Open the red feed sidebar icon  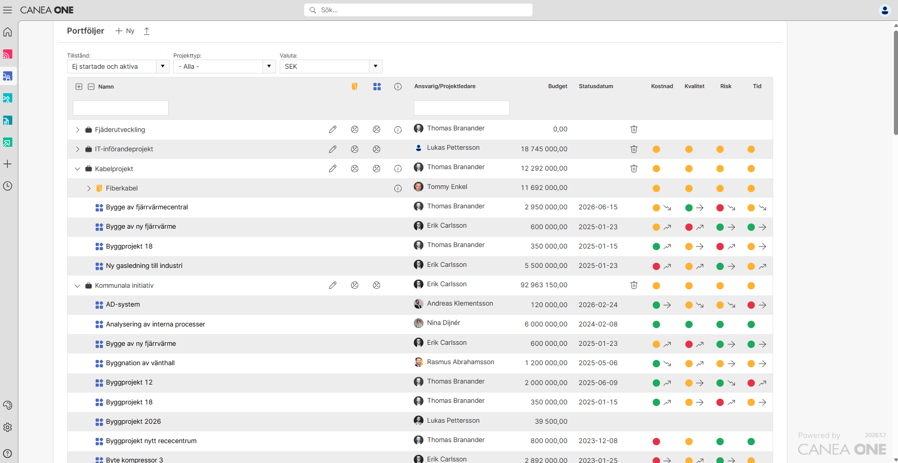point(7,54)
